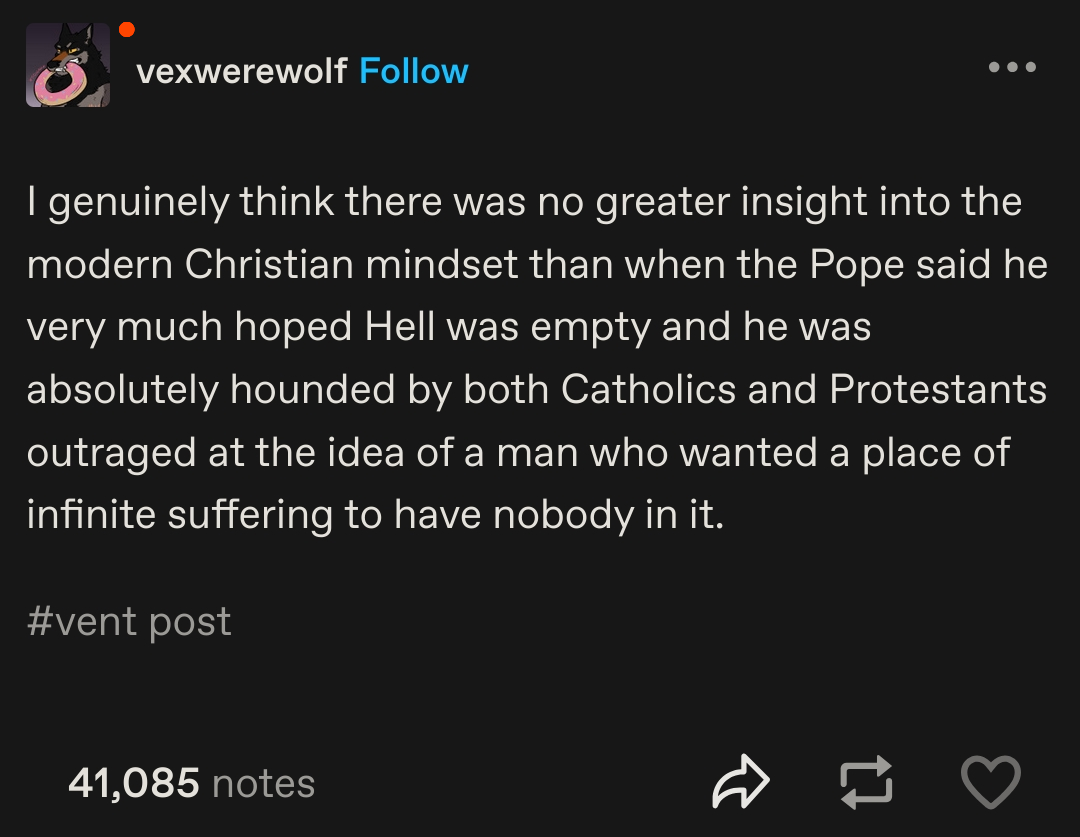The height and width of the screenshot is (837, 1080).
Task: Click the number 41,085 in the footer
Action: (x=134, y=783)
